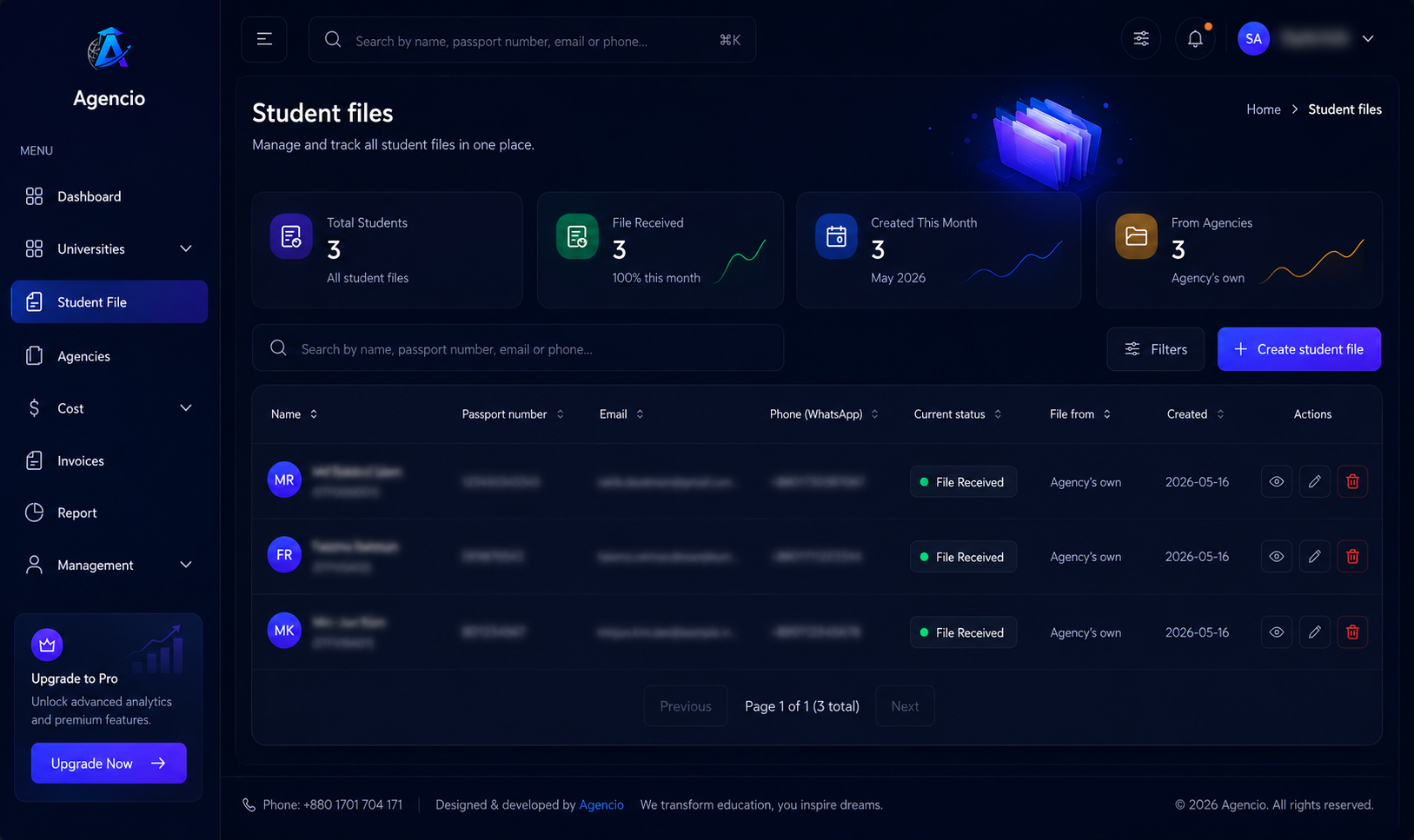This screenshot has height=840, width=1414.
Task: Click the MK avatar circle
Action: [x=284, y=631]
